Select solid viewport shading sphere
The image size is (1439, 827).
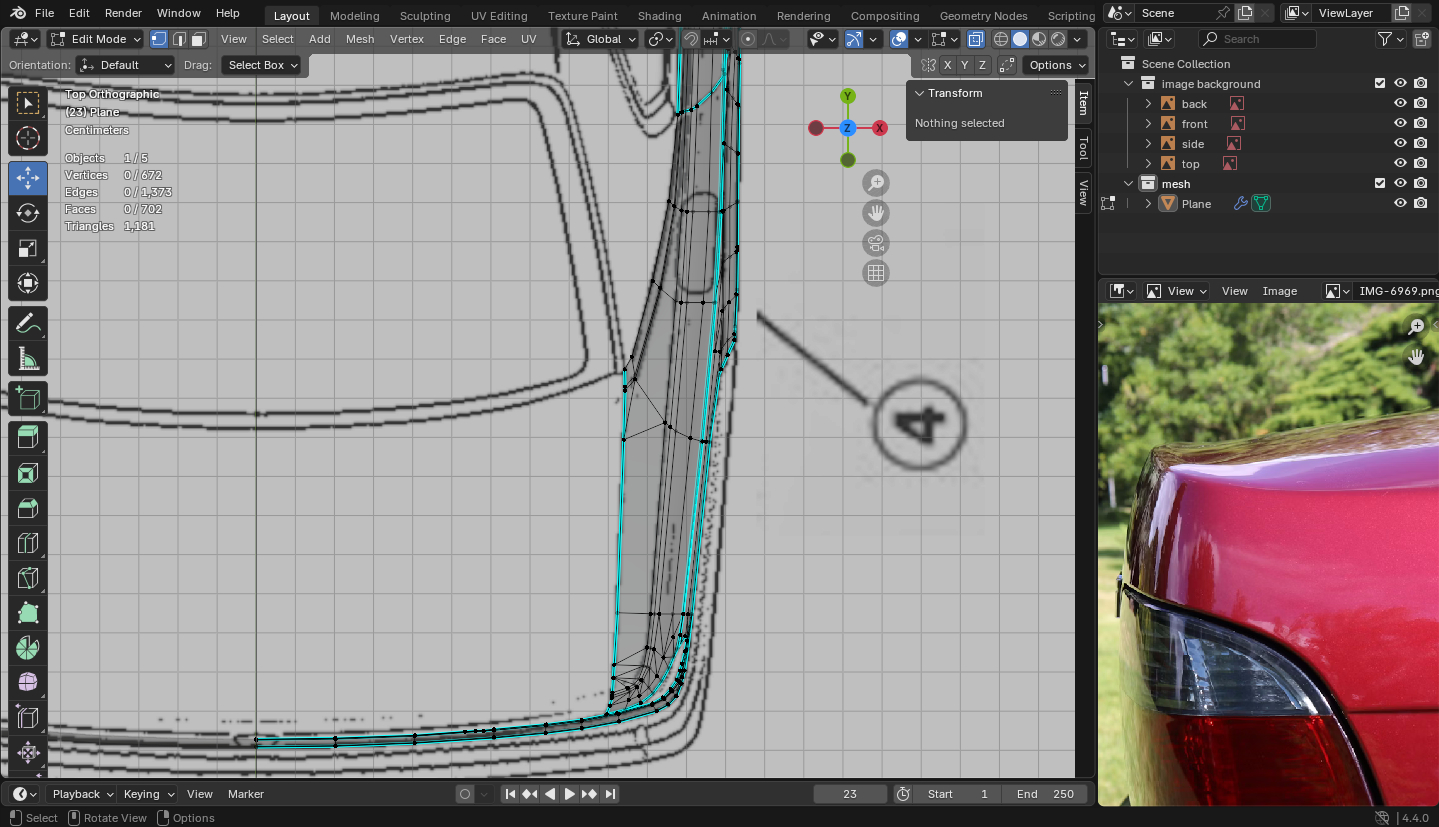[1020, 39]
